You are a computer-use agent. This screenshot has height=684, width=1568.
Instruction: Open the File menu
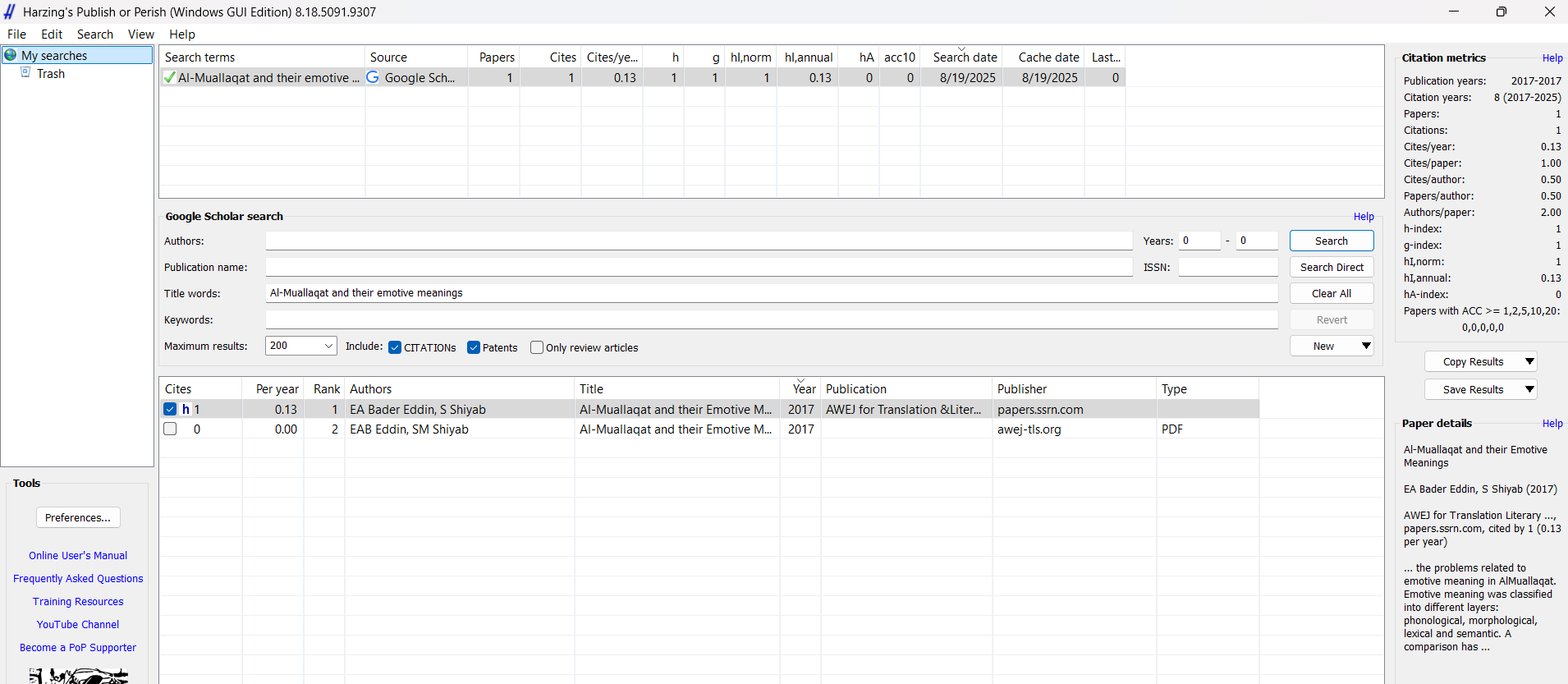(x=16, y=34)
